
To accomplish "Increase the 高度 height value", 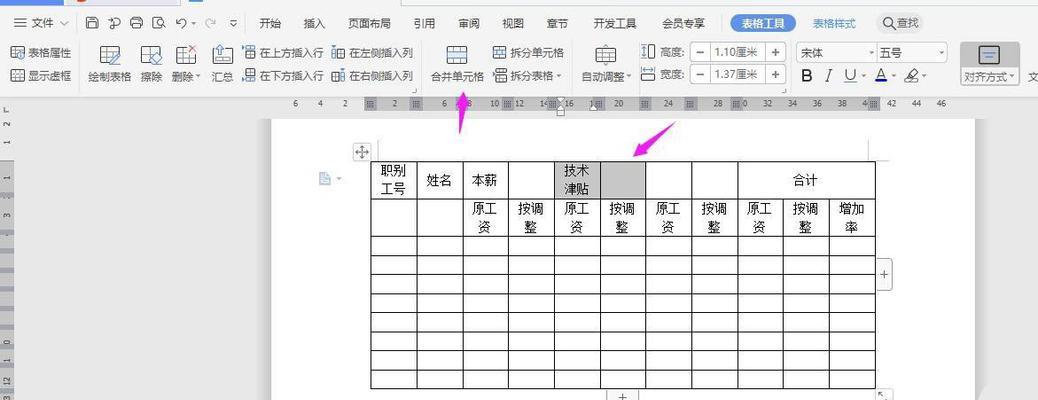I will [x=775, y=52].
